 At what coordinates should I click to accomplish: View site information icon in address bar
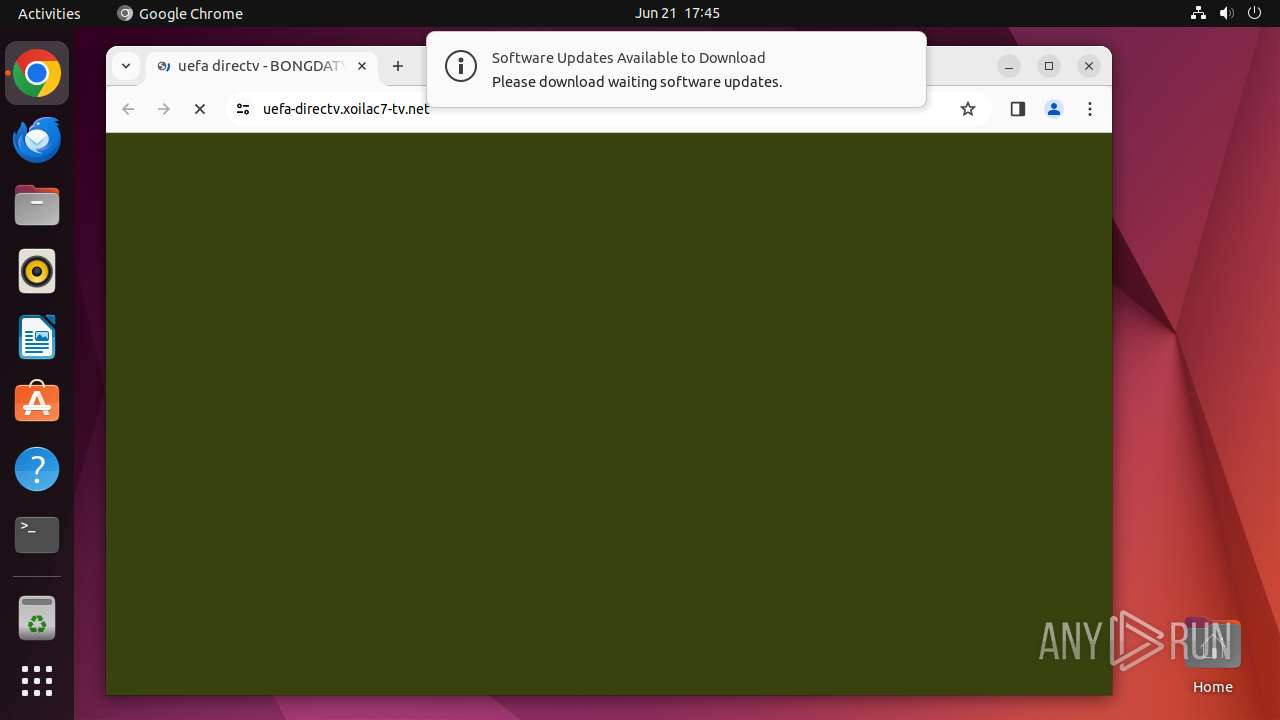242,109
